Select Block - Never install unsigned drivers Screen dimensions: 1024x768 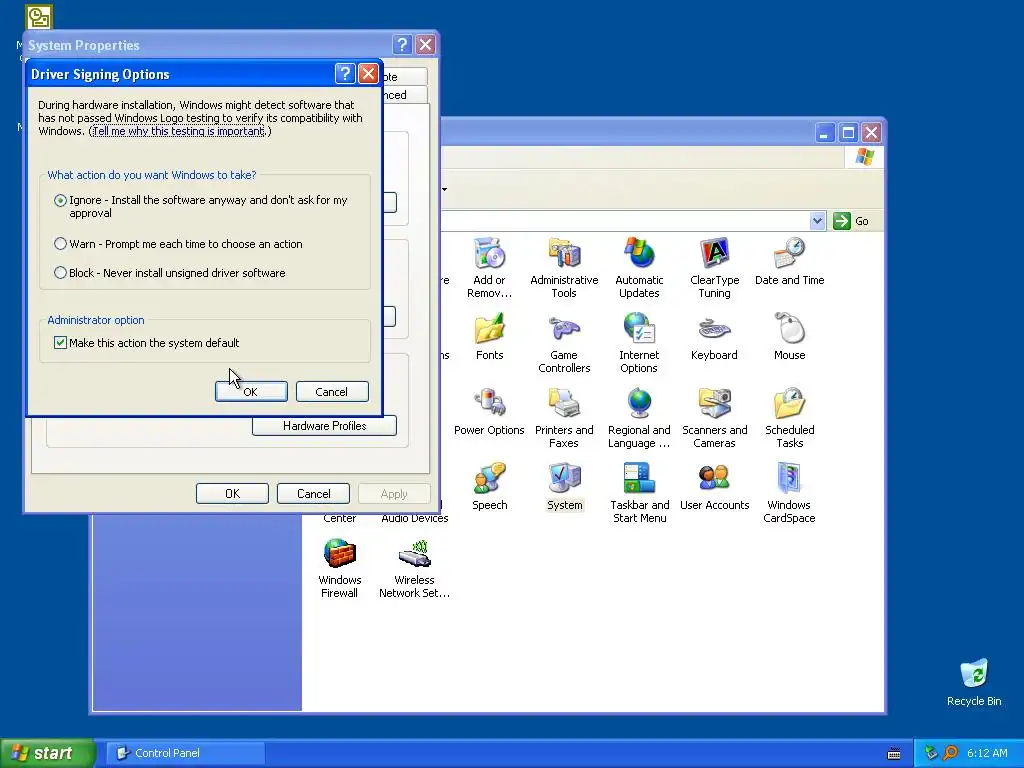click(x=60, y=273)
